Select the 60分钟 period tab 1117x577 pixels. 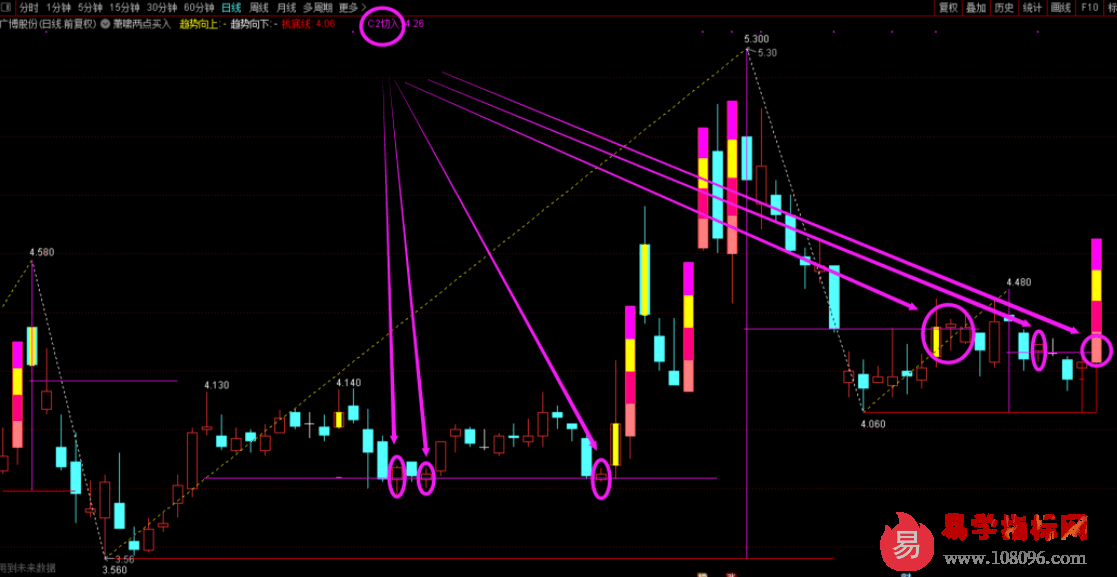(199, 7)
